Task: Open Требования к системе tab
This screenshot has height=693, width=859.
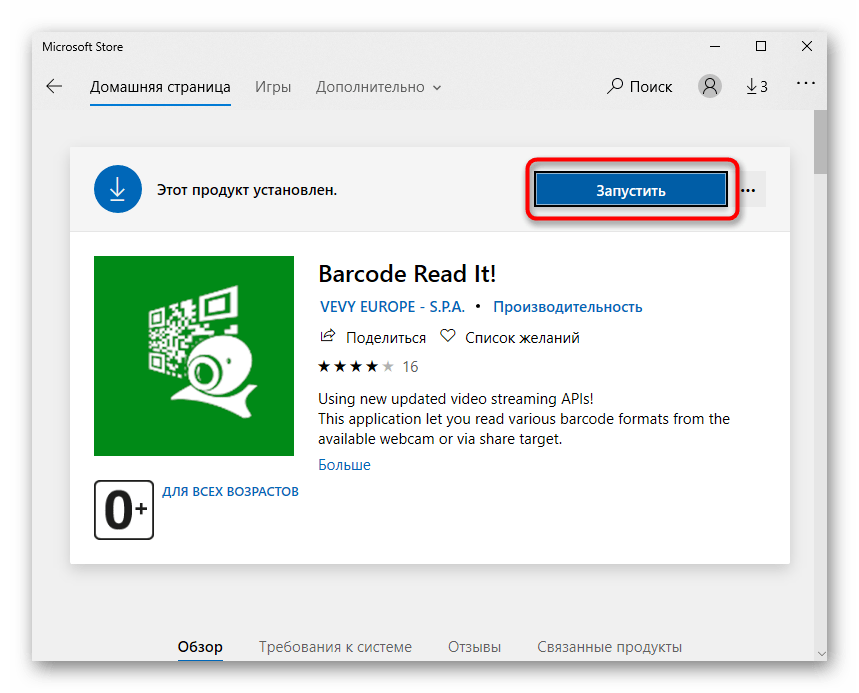Action: pyautogui.click(x=335, y=647)
